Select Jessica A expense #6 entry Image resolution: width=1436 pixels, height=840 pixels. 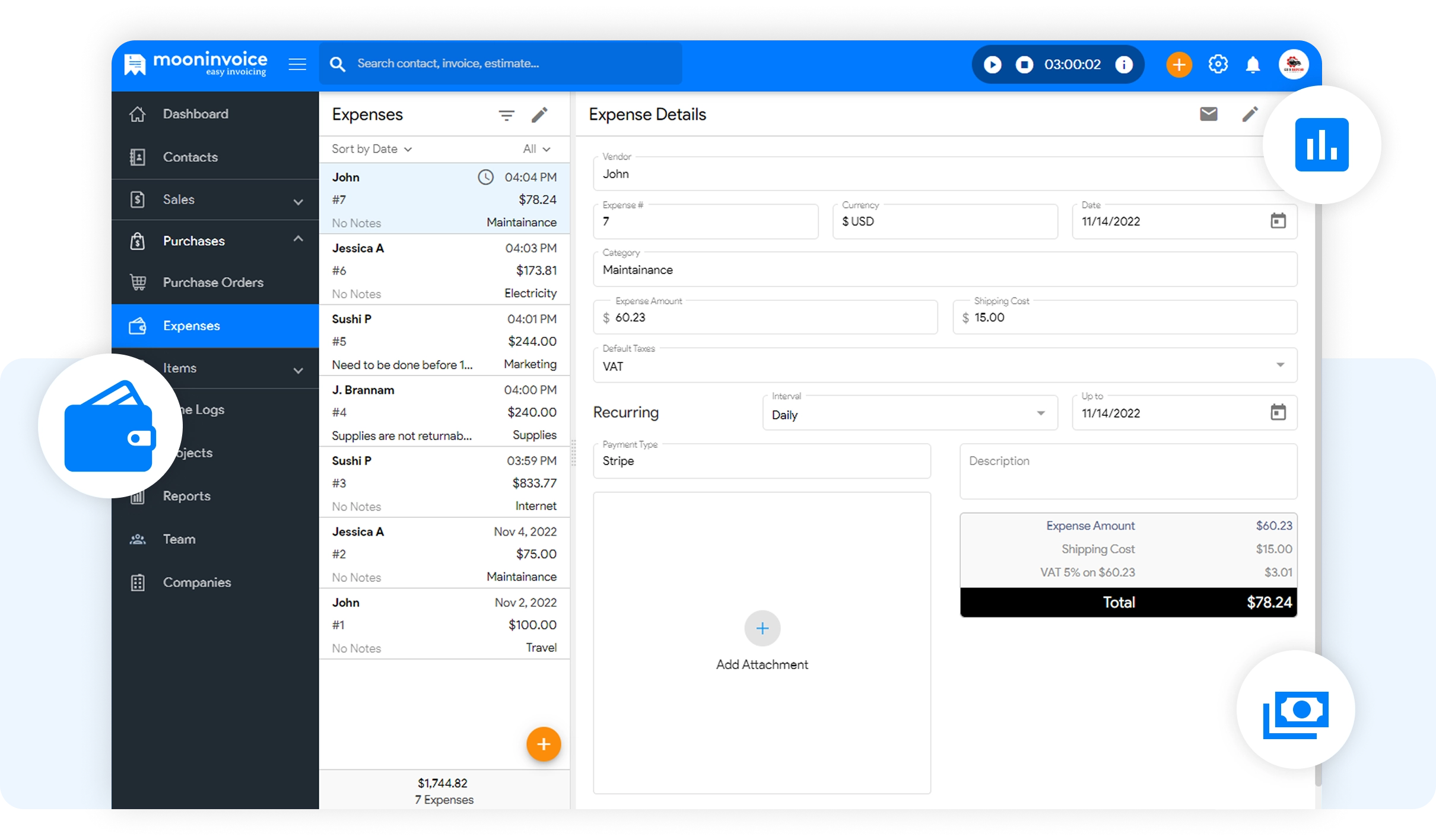coord(444,271)
